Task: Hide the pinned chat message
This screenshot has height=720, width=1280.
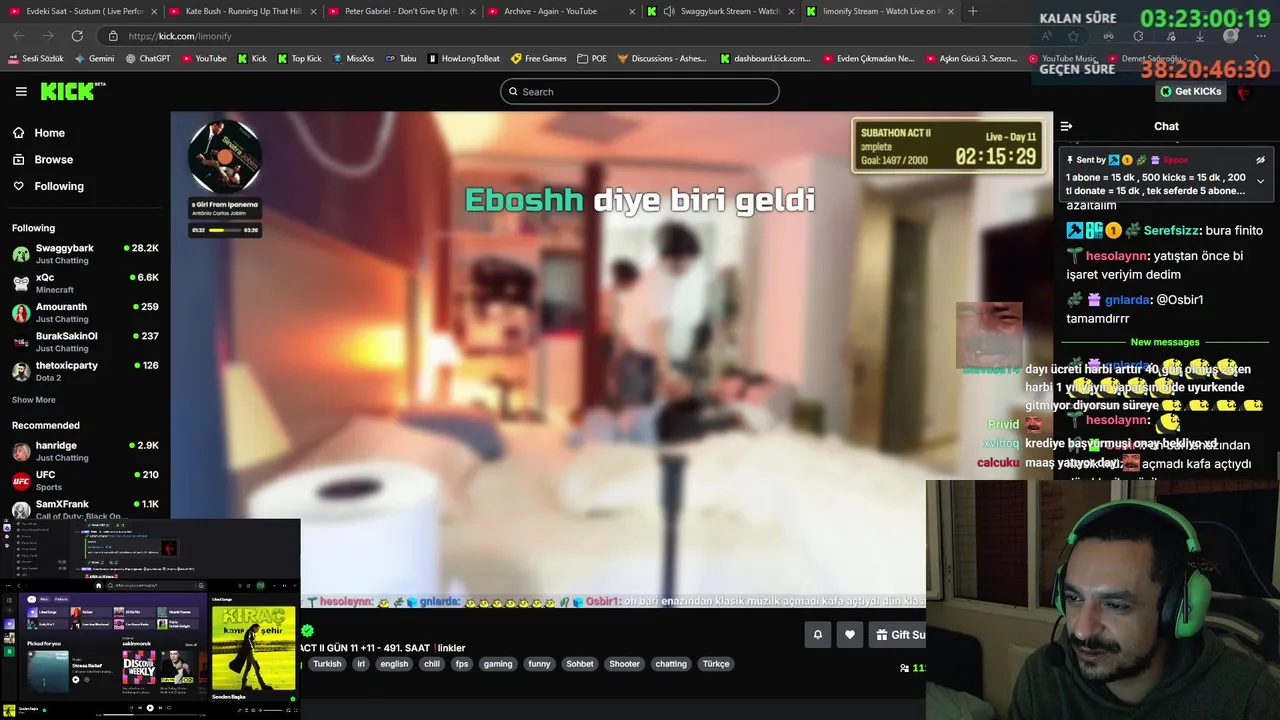Action: coord(1260,160)
